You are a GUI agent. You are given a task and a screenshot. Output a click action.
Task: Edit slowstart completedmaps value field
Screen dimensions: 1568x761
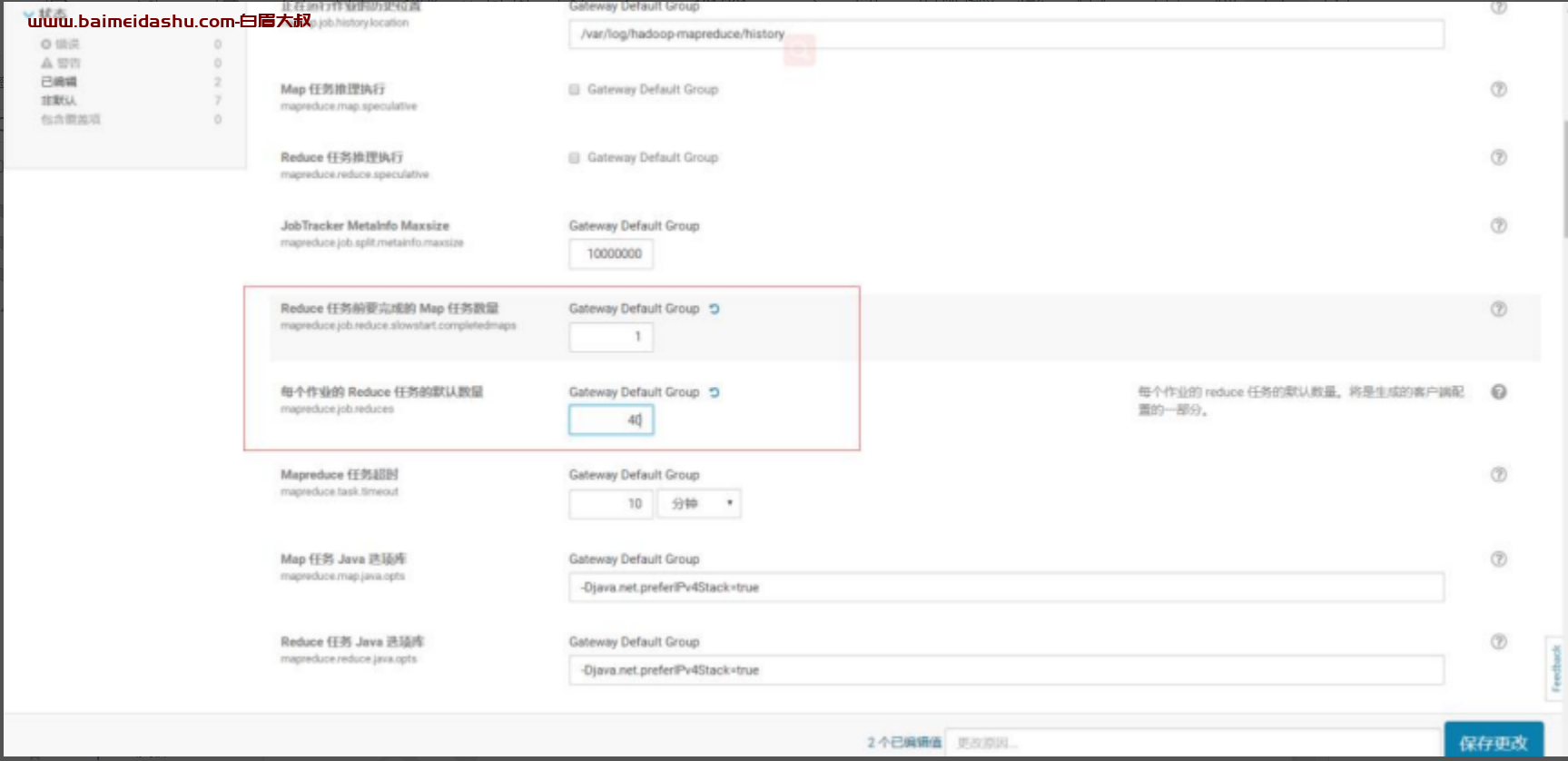point(611,337)
